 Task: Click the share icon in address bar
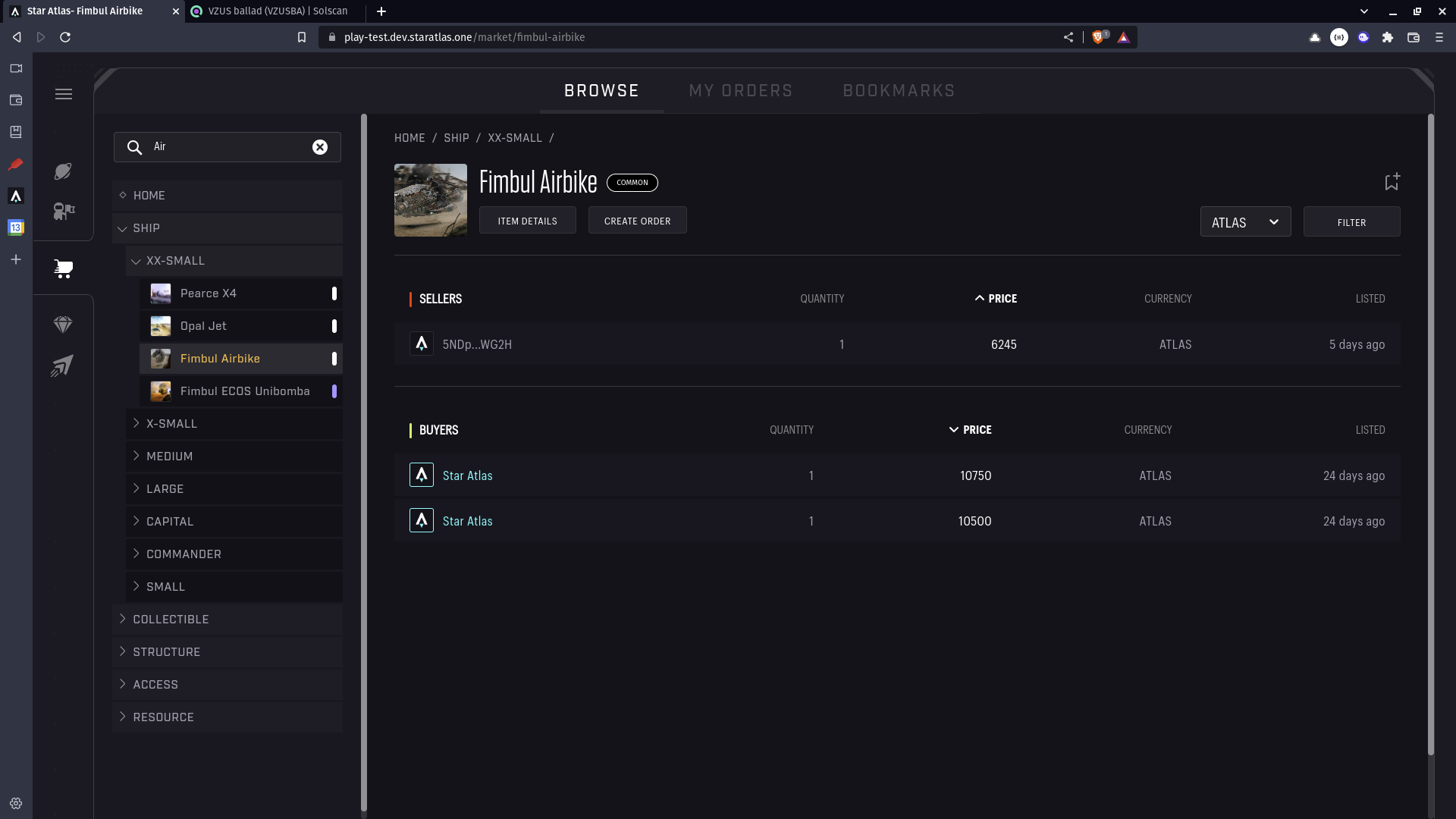(1068, 37)
